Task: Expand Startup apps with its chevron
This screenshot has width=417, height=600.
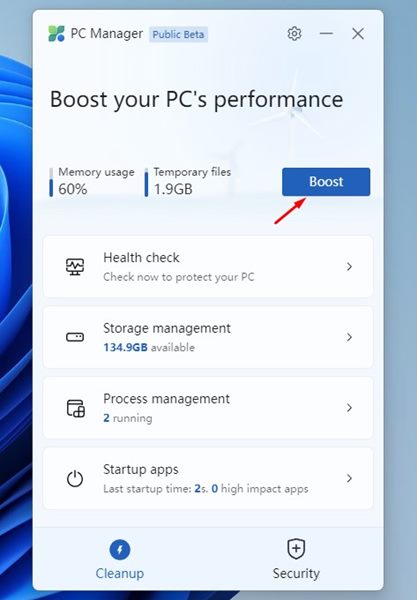Action: [x=349, y=478]
